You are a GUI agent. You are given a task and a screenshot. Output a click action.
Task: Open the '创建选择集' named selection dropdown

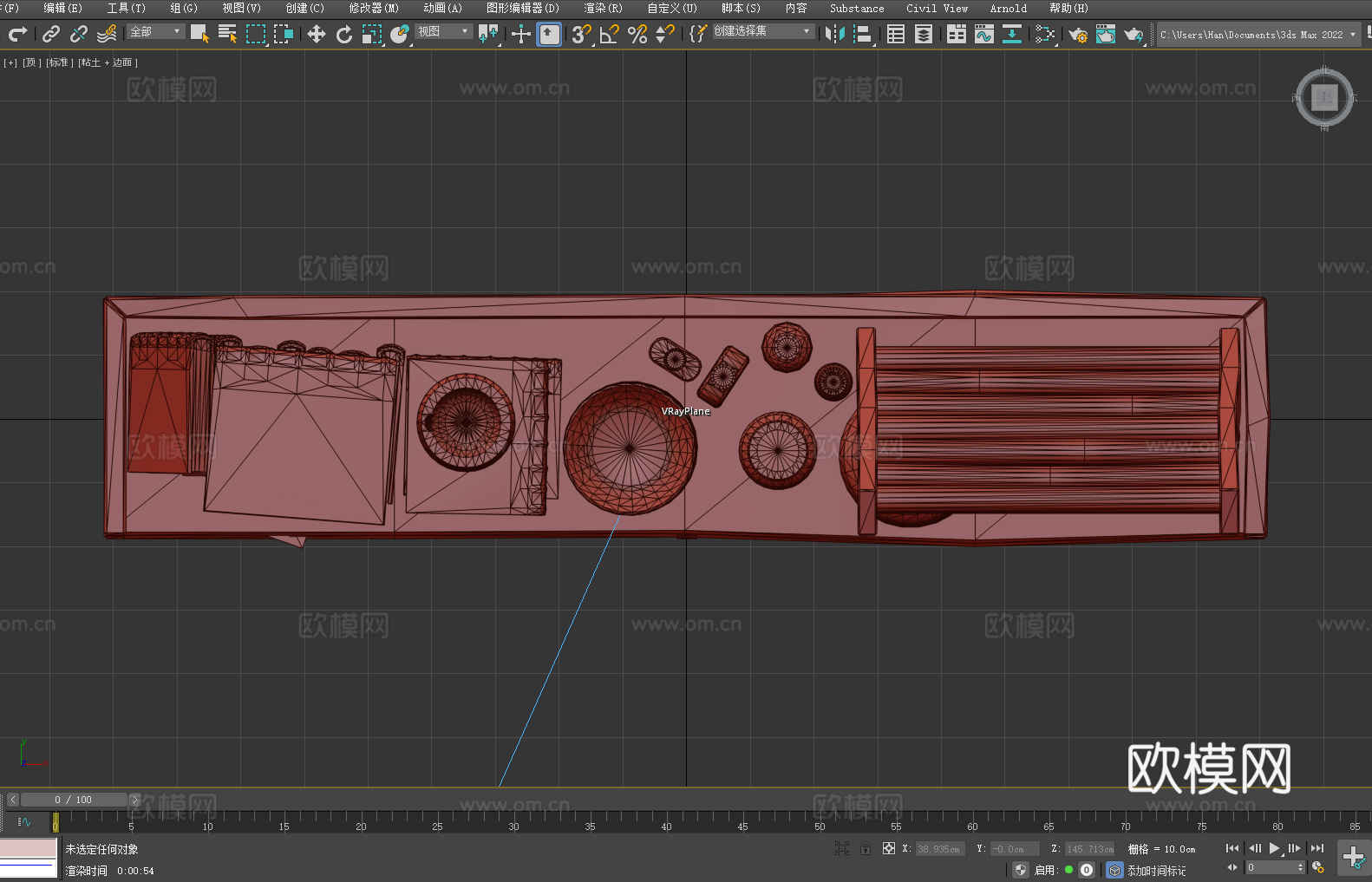tap(763, 31)
